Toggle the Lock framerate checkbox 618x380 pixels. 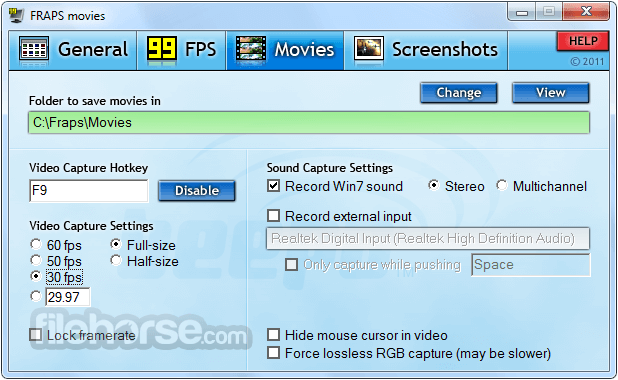tap(35, 335)
